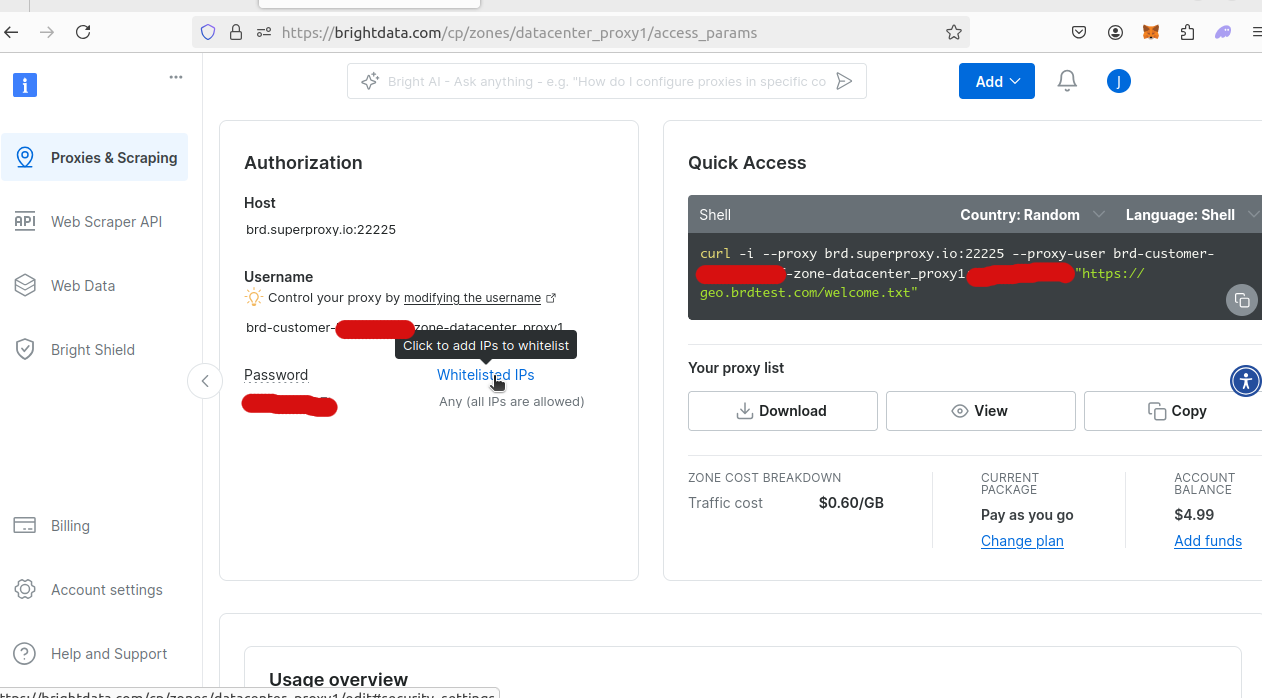Click the Password label

pyautogui.click(x=276, y=375)
